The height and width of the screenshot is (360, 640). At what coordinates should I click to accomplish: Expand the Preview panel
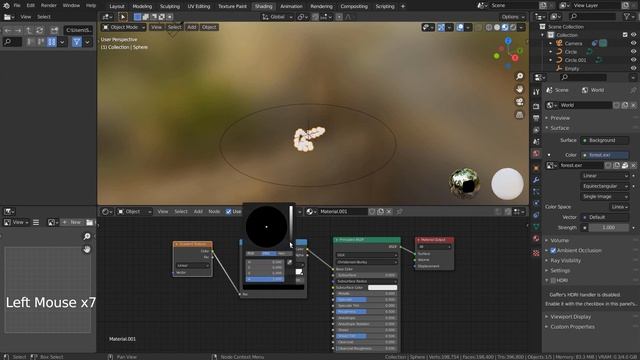pos(560,118)
